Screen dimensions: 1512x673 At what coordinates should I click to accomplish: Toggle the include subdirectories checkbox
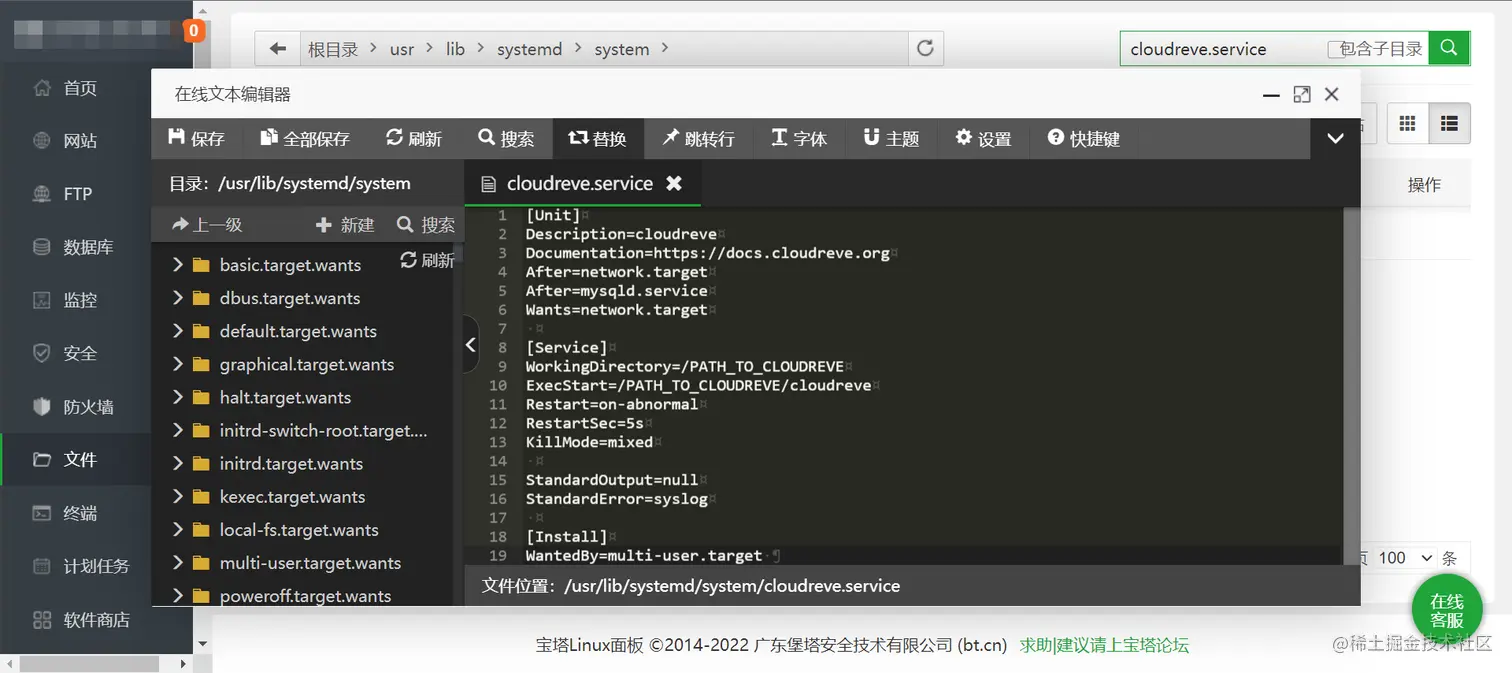coord(1335,49)
